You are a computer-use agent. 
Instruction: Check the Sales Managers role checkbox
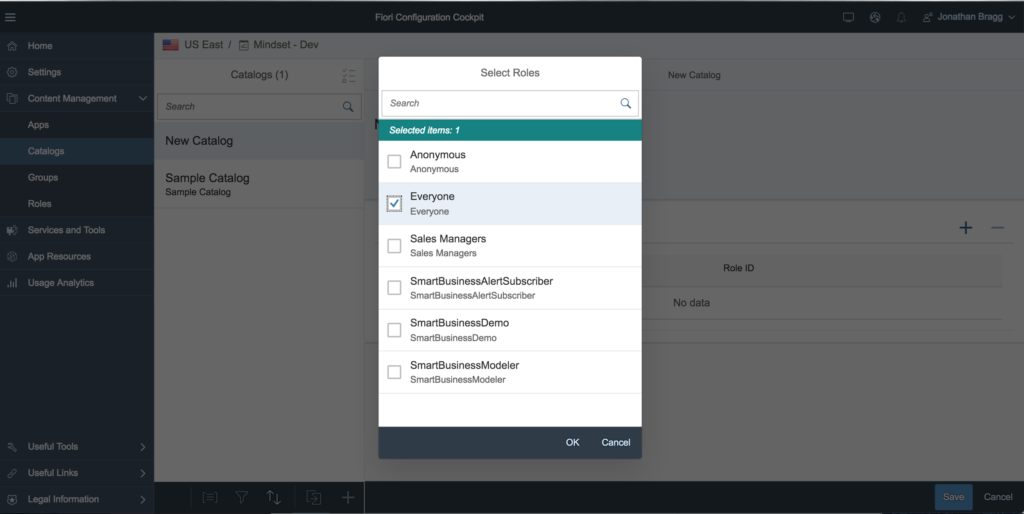(394, 246)
